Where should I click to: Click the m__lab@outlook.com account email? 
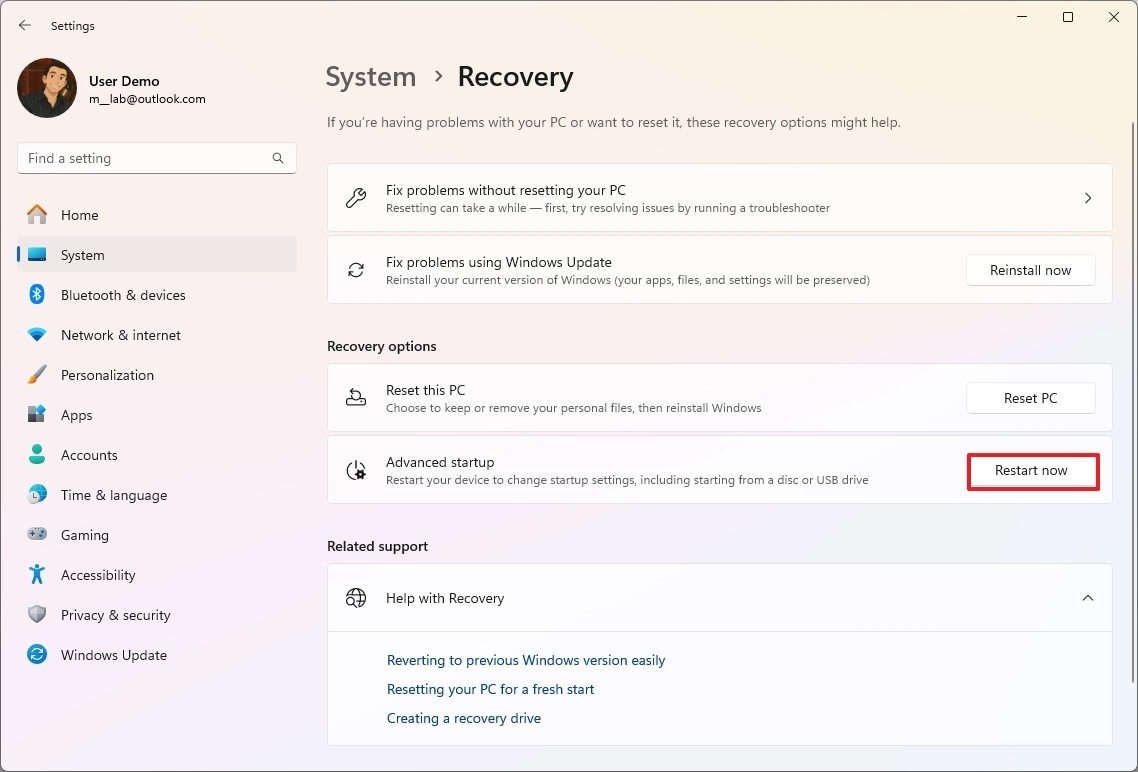[147, 99]
